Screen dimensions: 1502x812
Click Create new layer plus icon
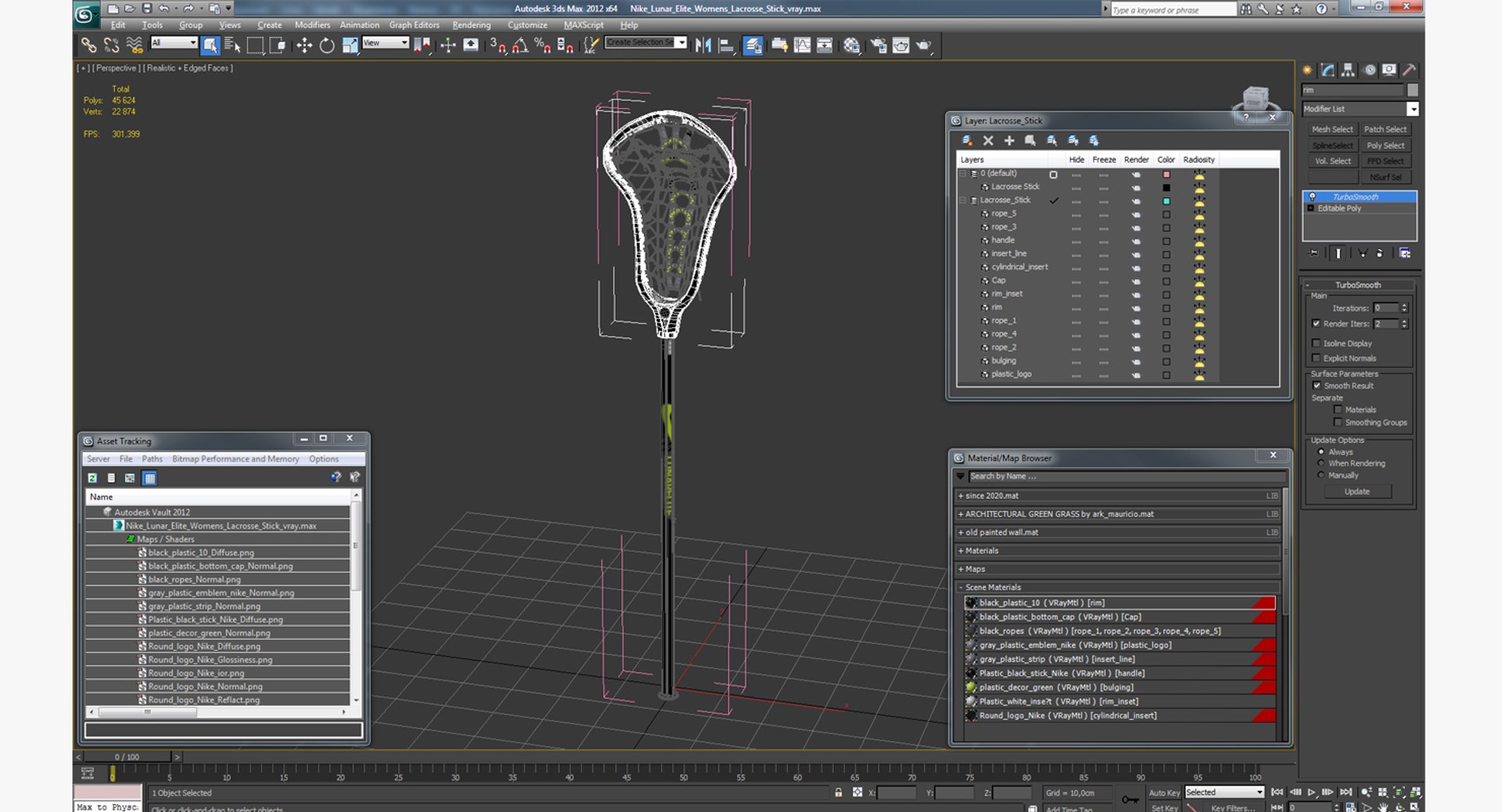coord(1009,141)
